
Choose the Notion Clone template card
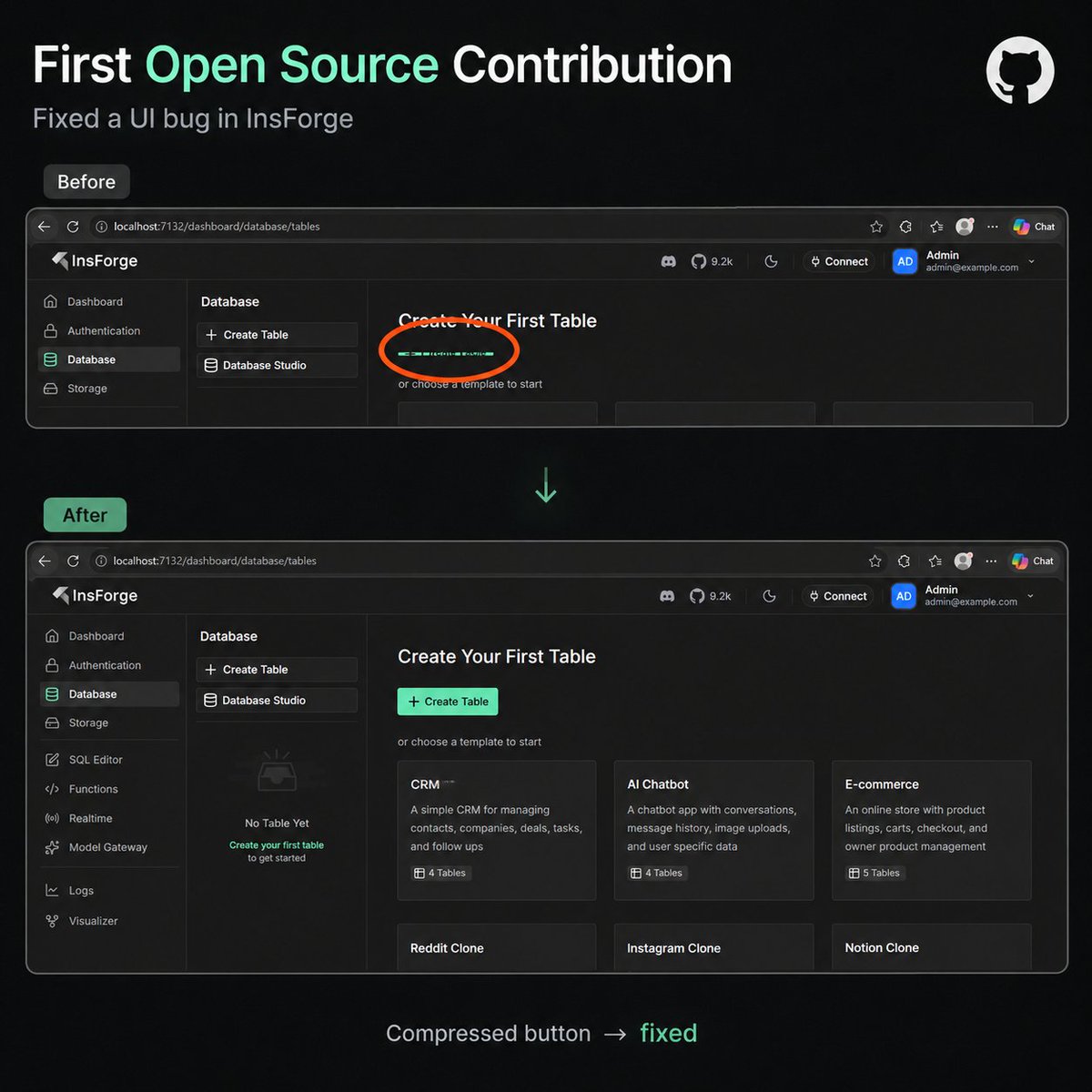coord(932,947)
